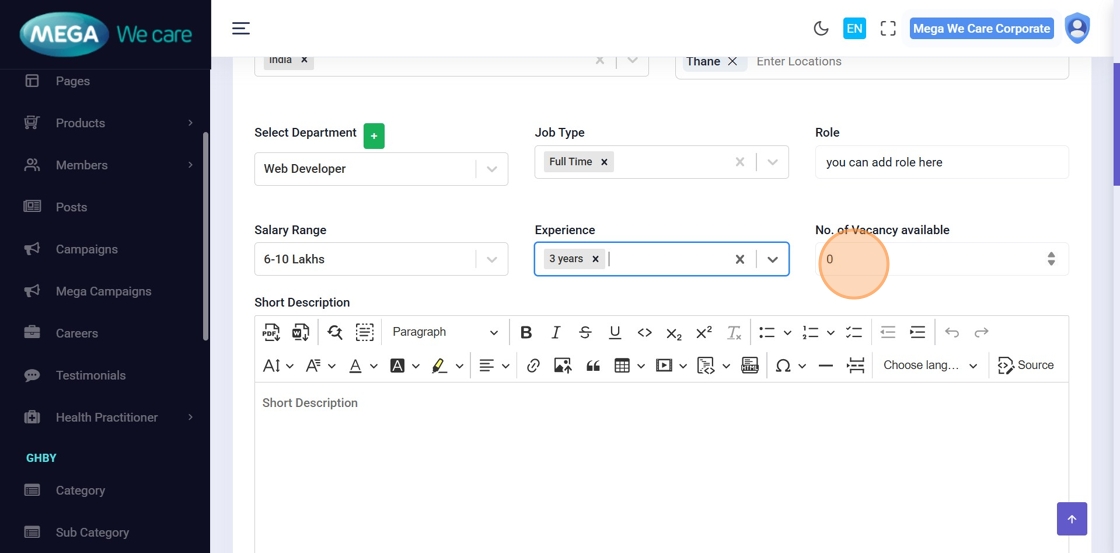Image resolution: width=1120 pixels, height=553 pixels.
Task: Toggle bold formatting
Action: coord(526,332)
